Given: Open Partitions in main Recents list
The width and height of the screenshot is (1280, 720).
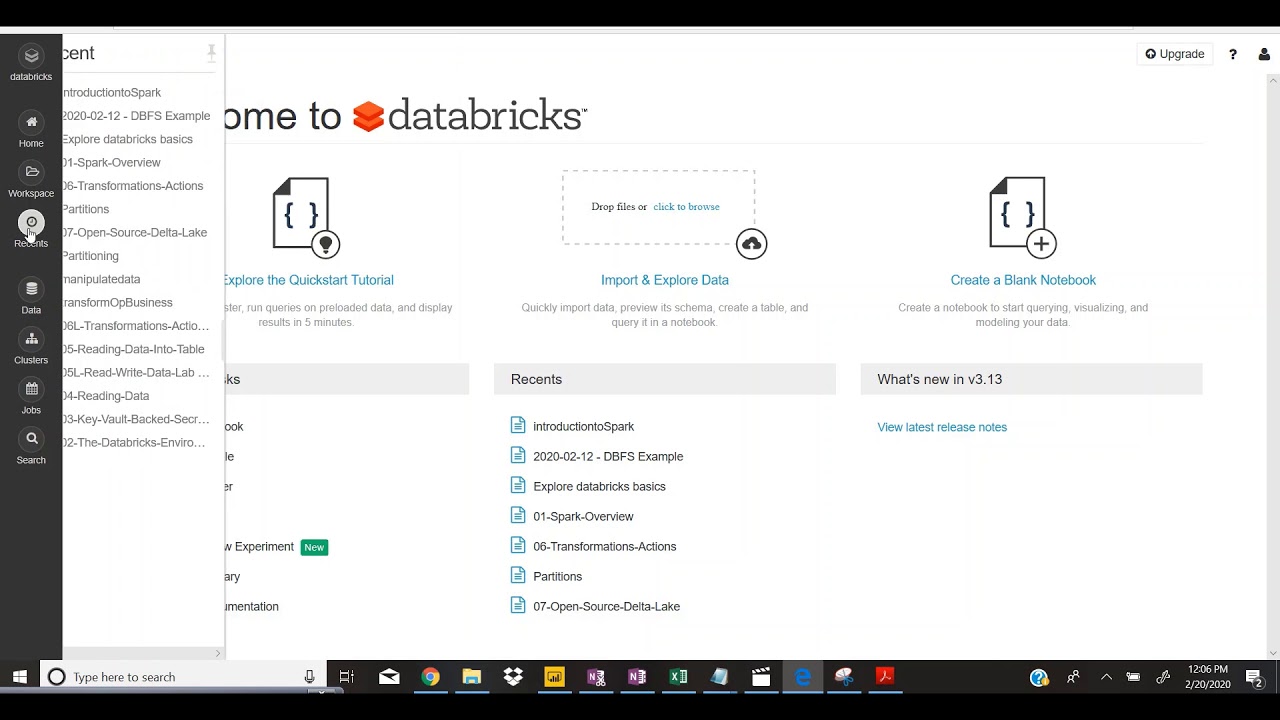Looking at the screenshot, I should coord(557,576).
